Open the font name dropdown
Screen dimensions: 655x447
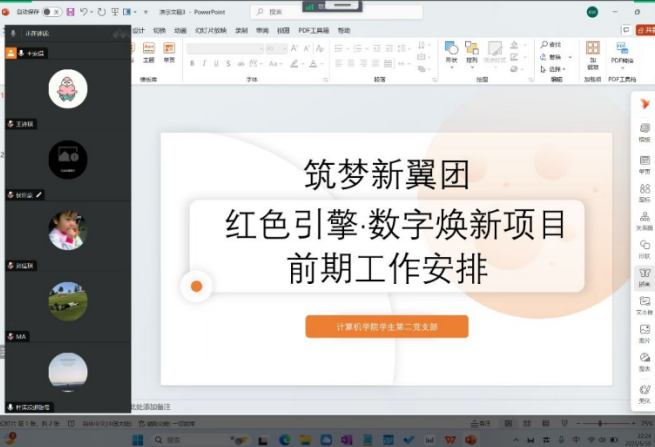(x=225, y=48)
